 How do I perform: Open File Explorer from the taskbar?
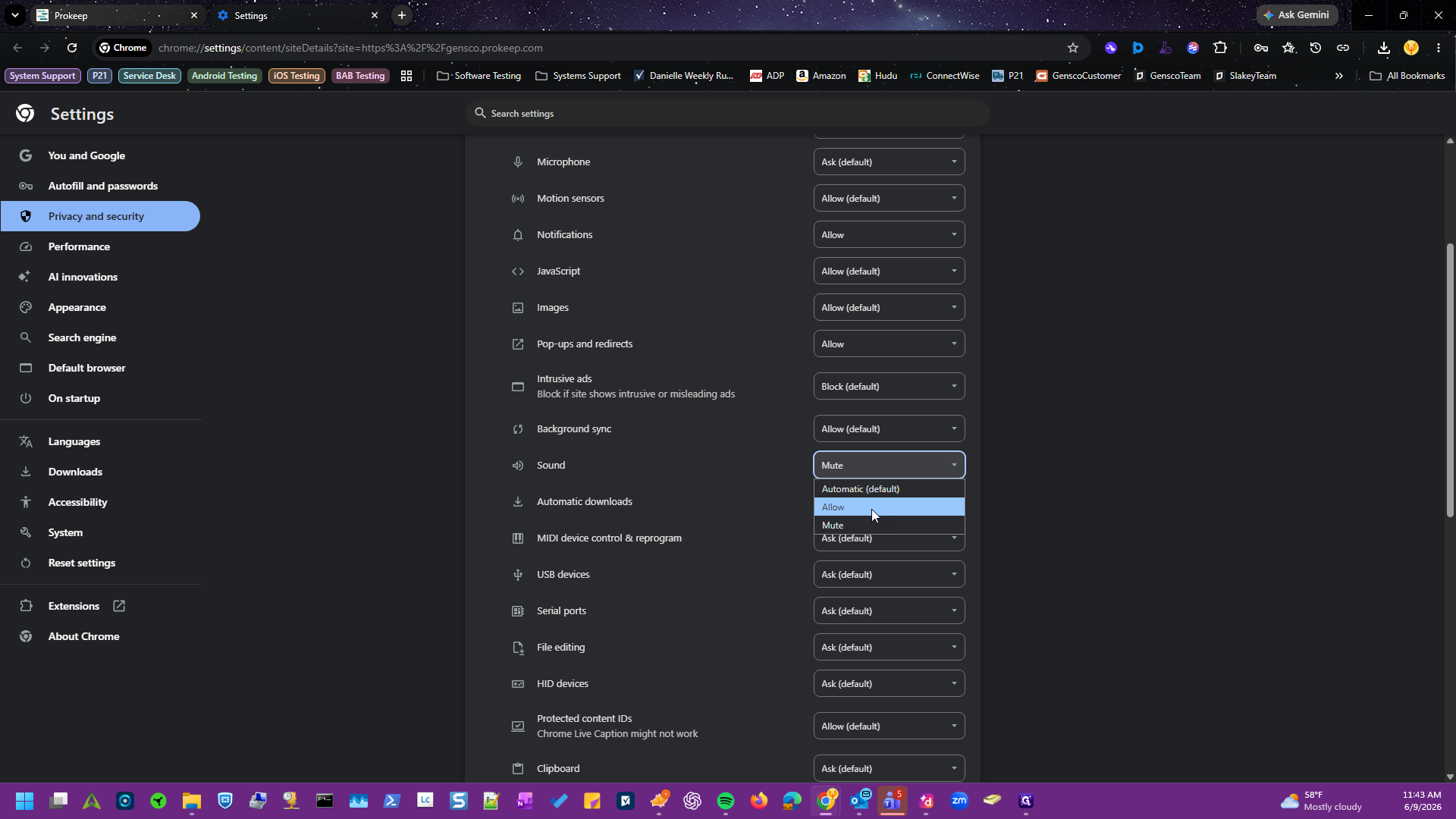(x=191, y=801)
